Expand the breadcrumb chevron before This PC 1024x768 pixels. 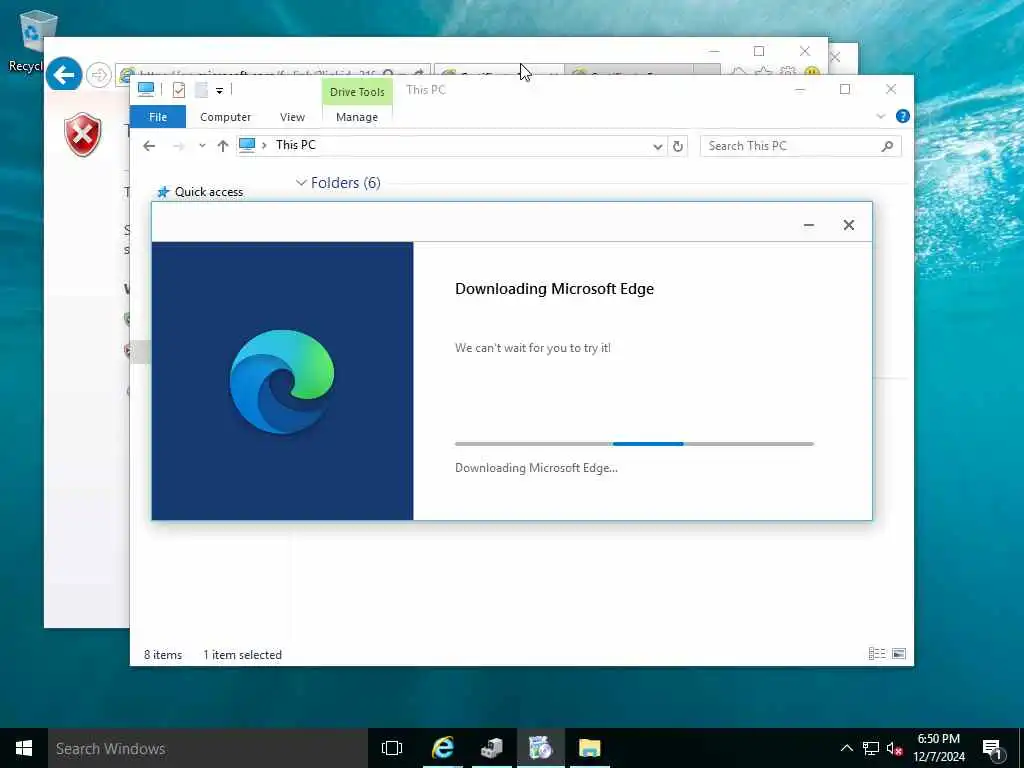(x=264, y=145)
